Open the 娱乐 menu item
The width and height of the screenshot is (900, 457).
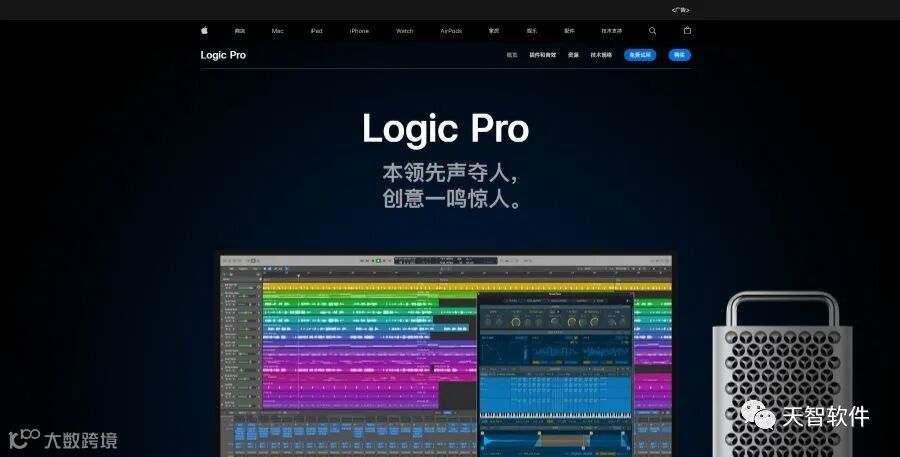tap(532, 31)
